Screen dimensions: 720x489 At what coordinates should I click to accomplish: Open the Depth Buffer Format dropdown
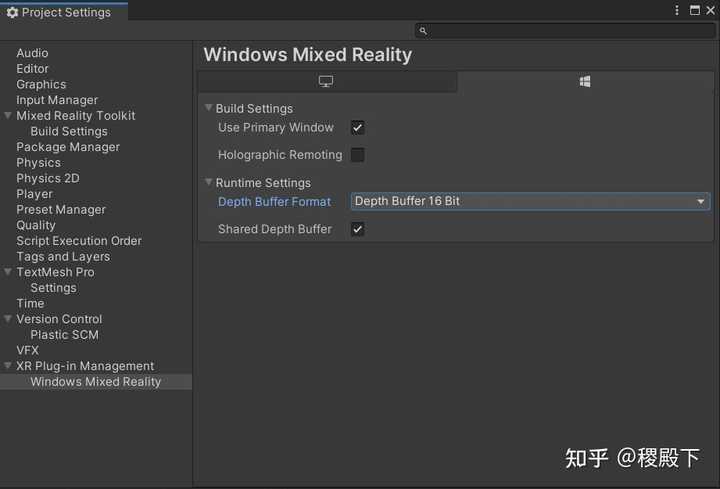[x=530, y=201]
